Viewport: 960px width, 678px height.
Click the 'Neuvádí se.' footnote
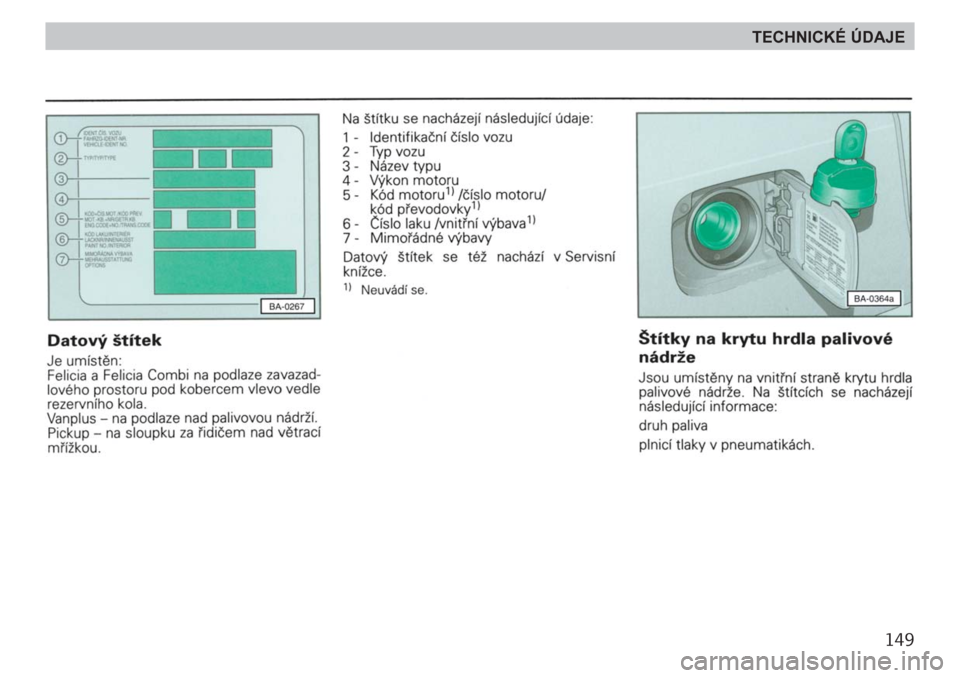tap(386, 290)
